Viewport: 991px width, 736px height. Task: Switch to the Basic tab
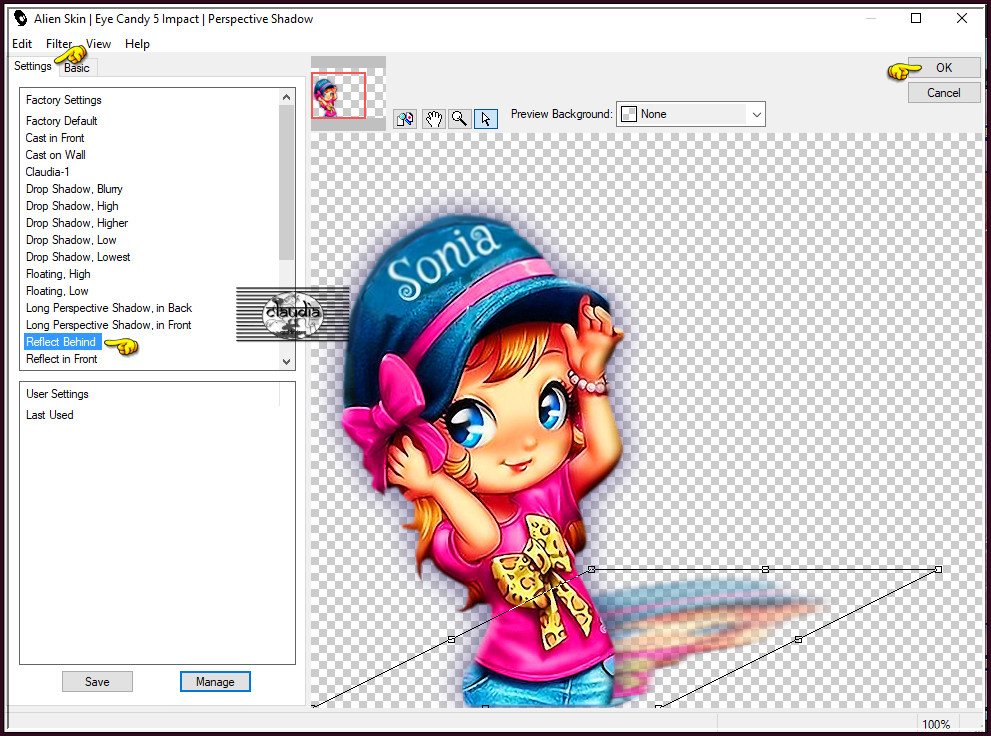coord(77,68)
